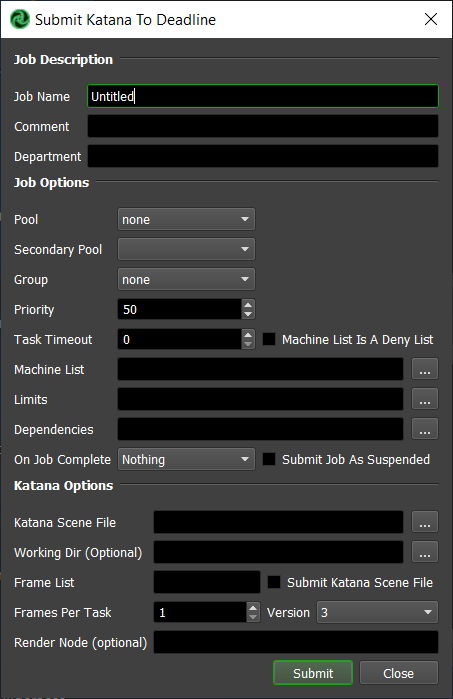Expand the Pool dropdown
This screenshot has width=453, height=699.
click(186, 219)
